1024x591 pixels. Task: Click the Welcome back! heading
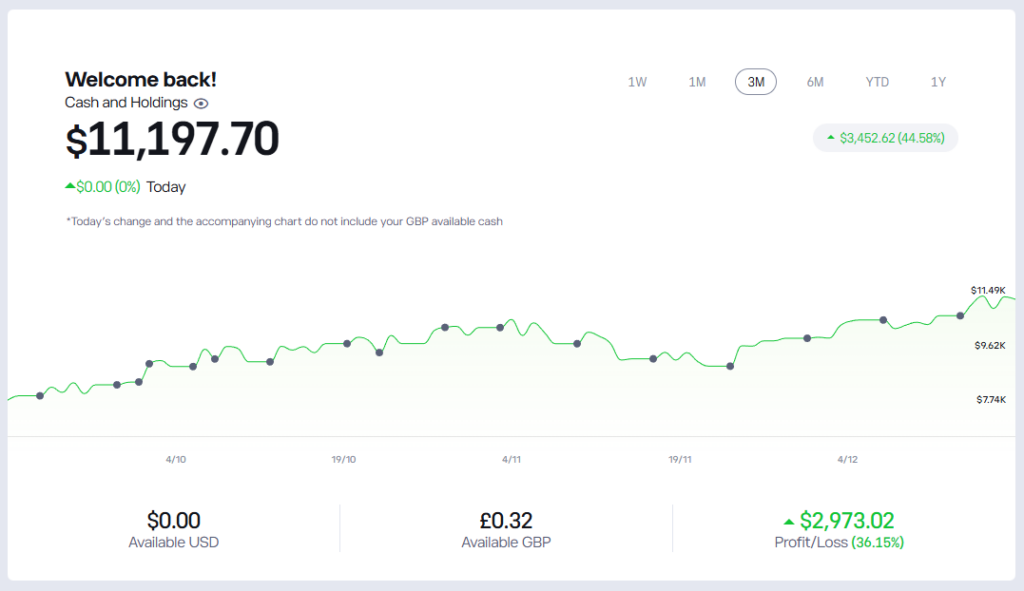coord(140,79)
